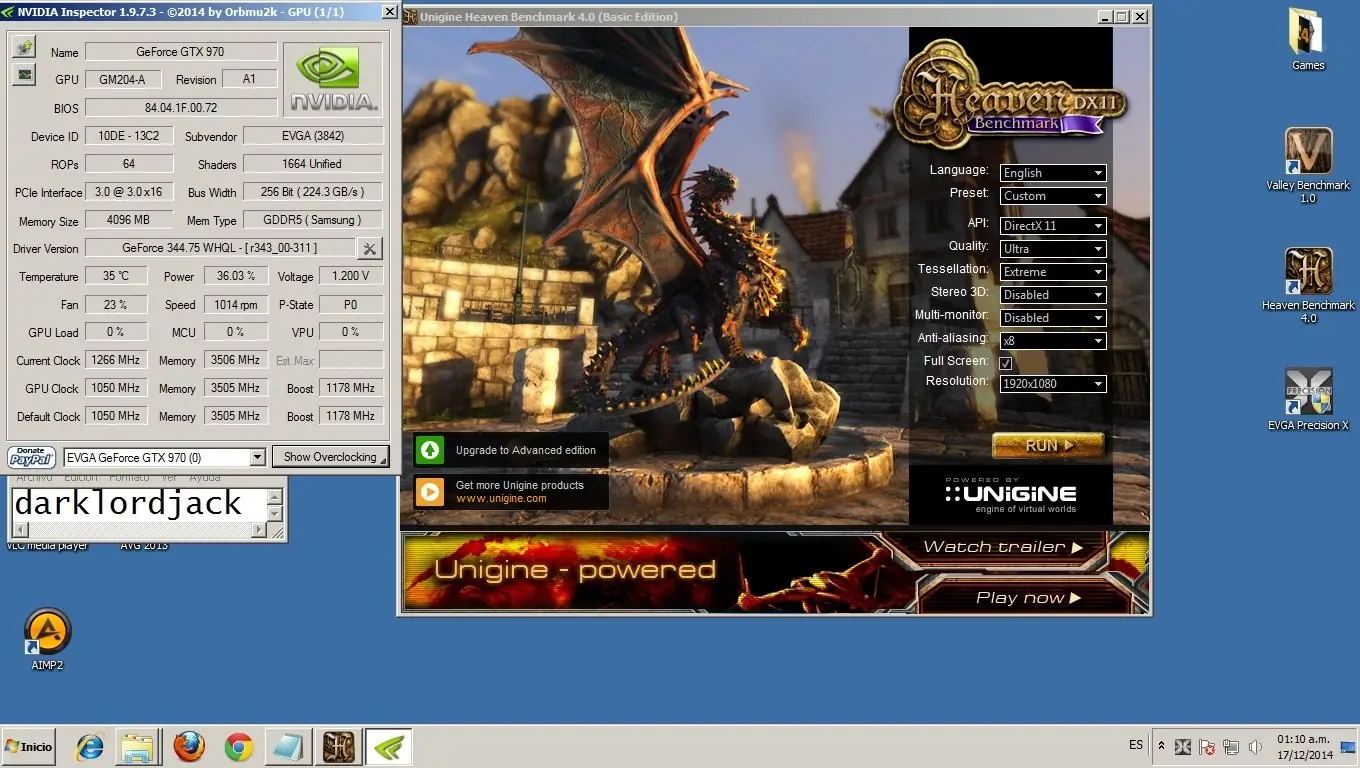Open the Quality dropdown set to Ultra
Image resolution: width=1360 pixels, height=768 pixels.
pyautogui.click(x=1053, y=249)
